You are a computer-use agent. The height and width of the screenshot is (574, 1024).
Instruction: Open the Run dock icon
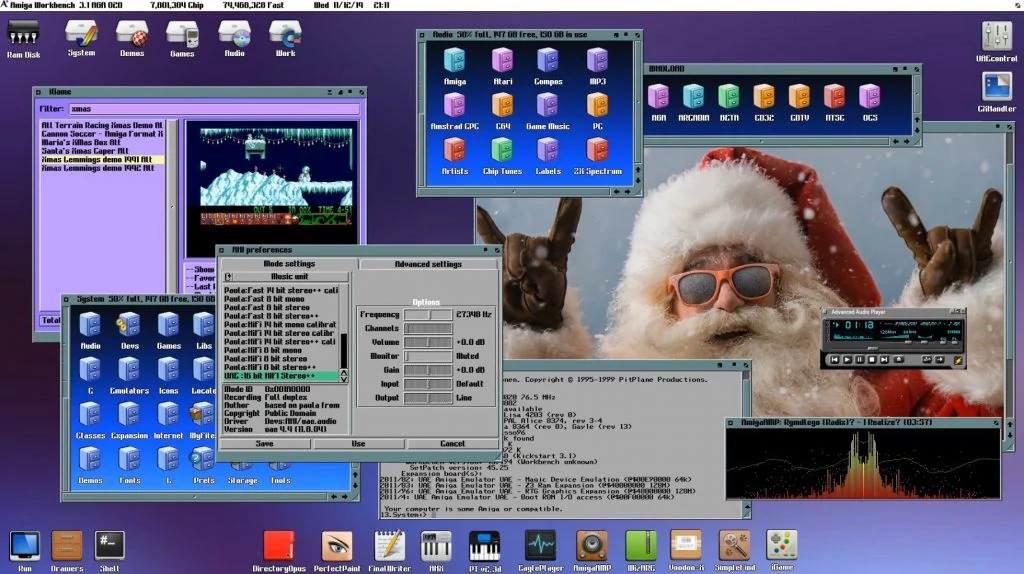pos(25,551)
